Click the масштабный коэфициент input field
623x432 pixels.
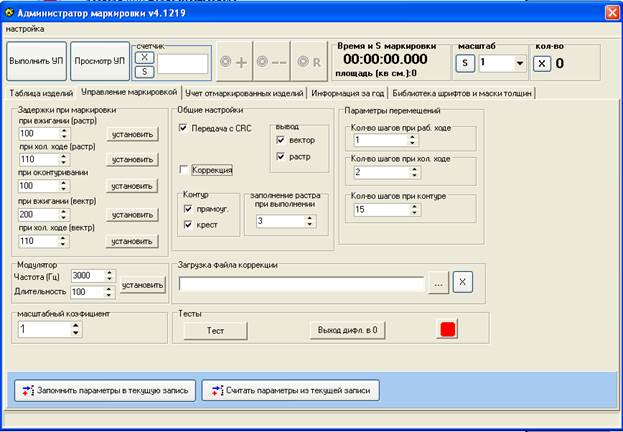pyautogui.click(x=45, y=329)
